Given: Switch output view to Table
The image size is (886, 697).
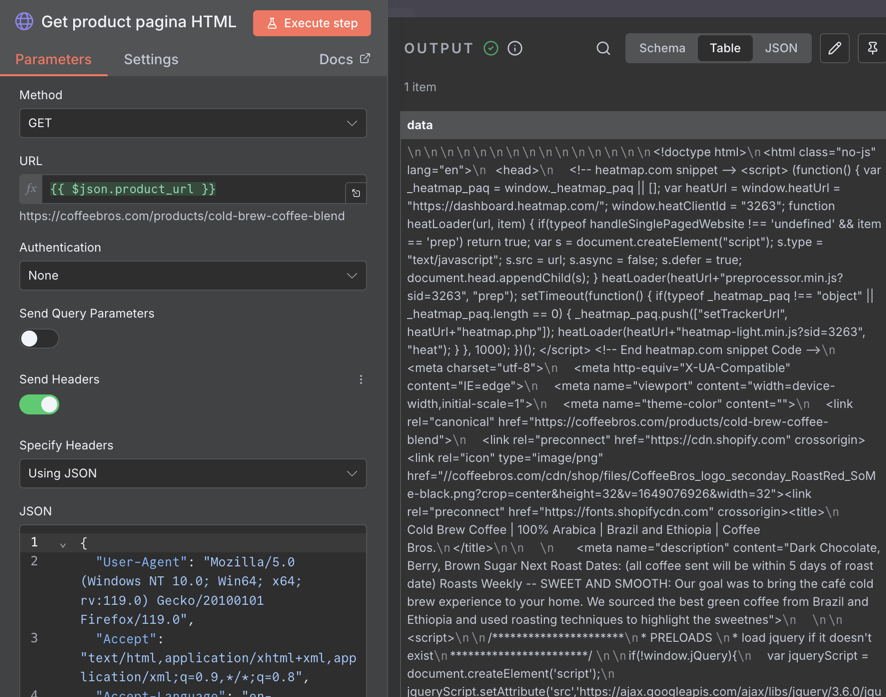Looking at the screenshot, I should click(x=725, y=49).
